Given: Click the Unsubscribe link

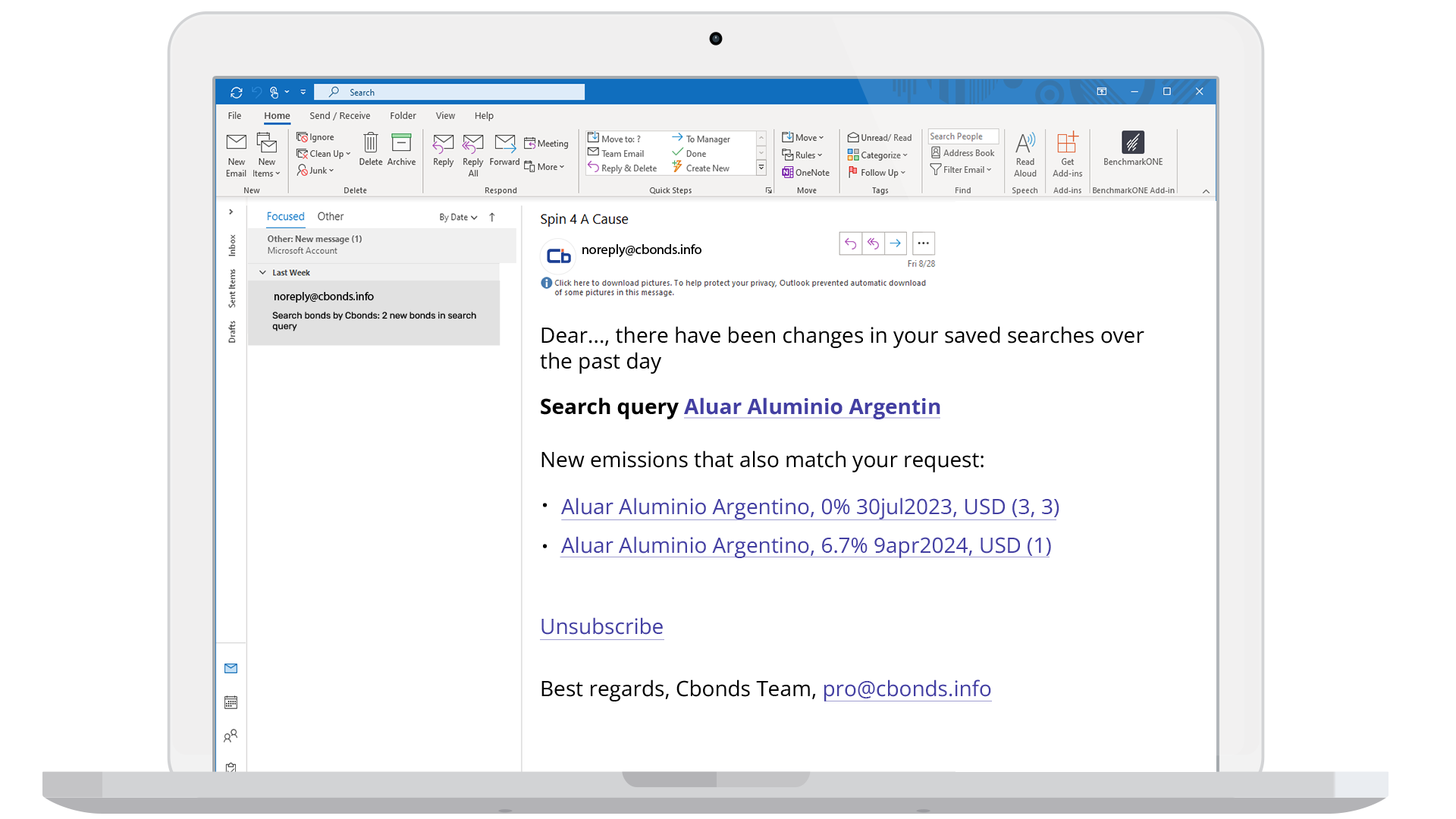Looking at the screenshot, I should coord(601,626).
